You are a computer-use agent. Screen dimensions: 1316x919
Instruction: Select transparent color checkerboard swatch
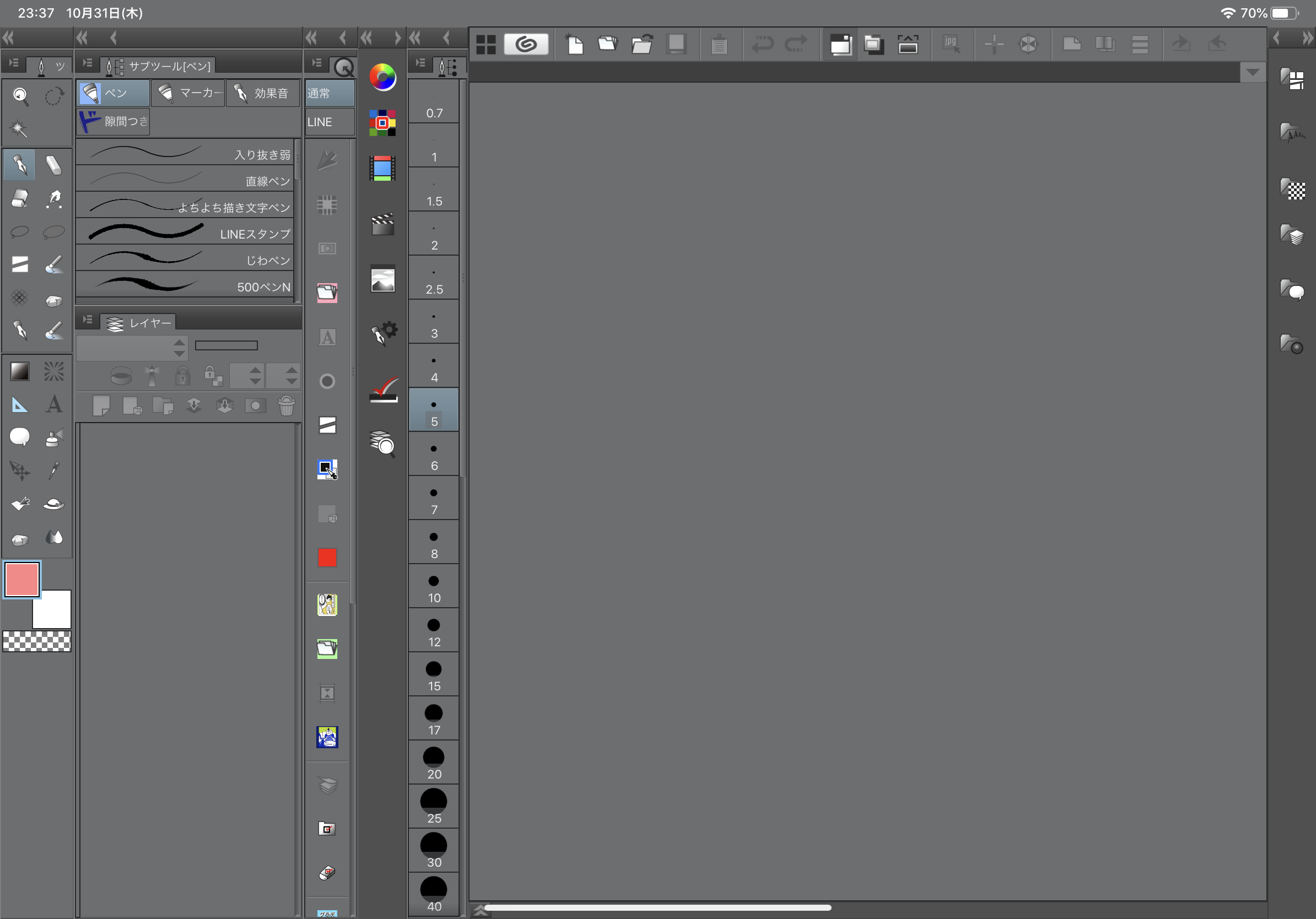coord(37,641)
